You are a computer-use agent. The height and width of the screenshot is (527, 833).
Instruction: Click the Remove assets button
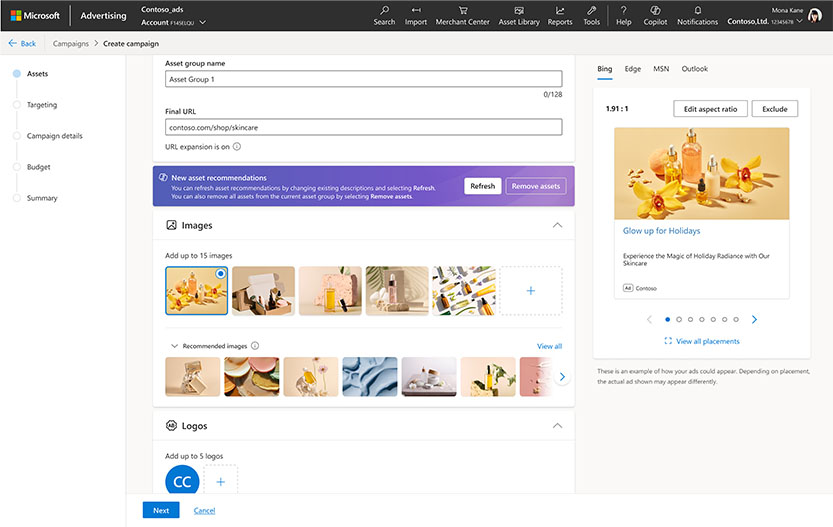[536, 186]
